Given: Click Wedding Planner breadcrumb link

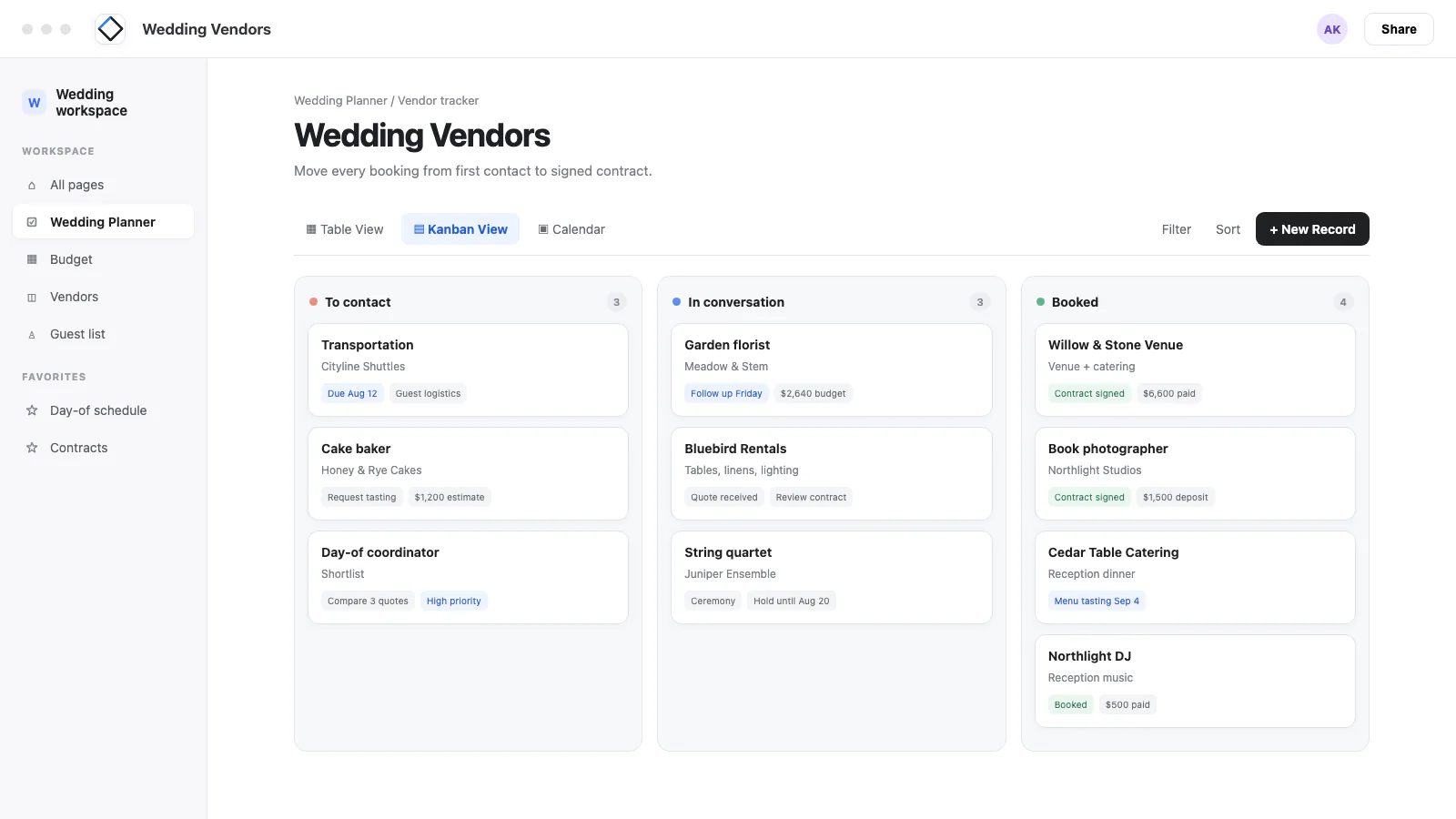Looking at the screenshot, I should pyautogui.click(x=340, y=101).
